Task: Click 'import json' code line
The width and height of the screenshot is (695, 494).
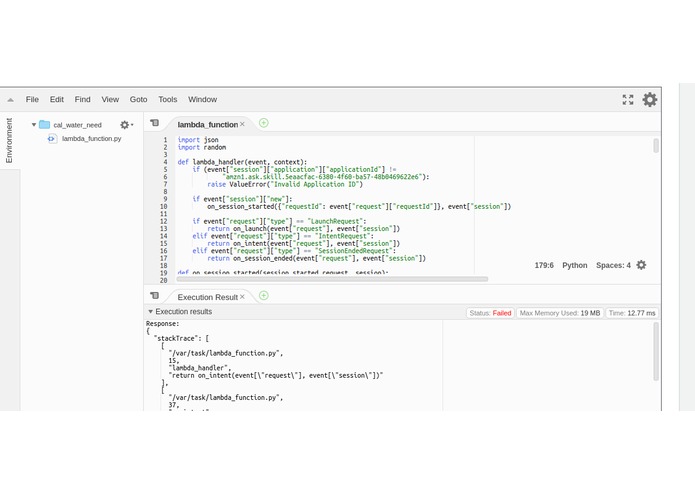Action: [x=198, y=140]
